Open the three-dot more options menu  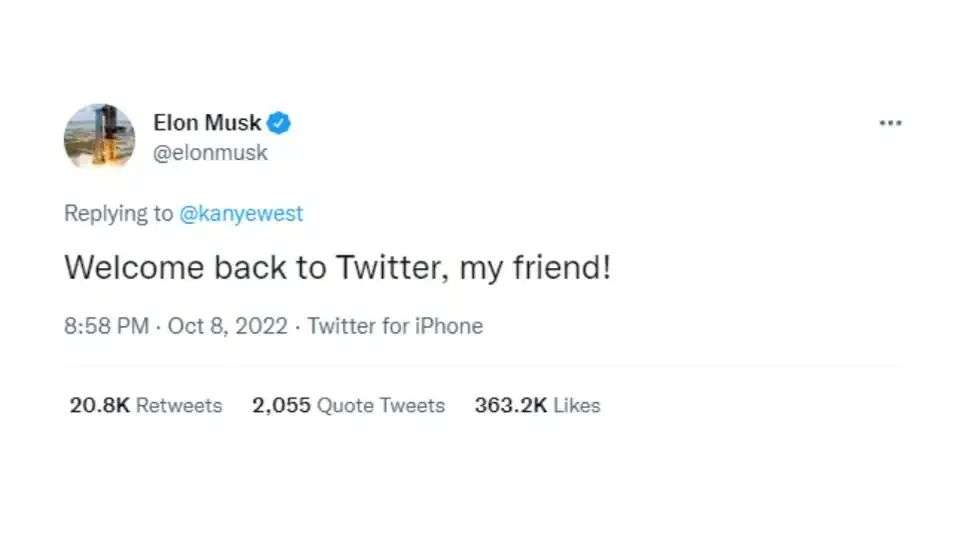pos(890,123)
